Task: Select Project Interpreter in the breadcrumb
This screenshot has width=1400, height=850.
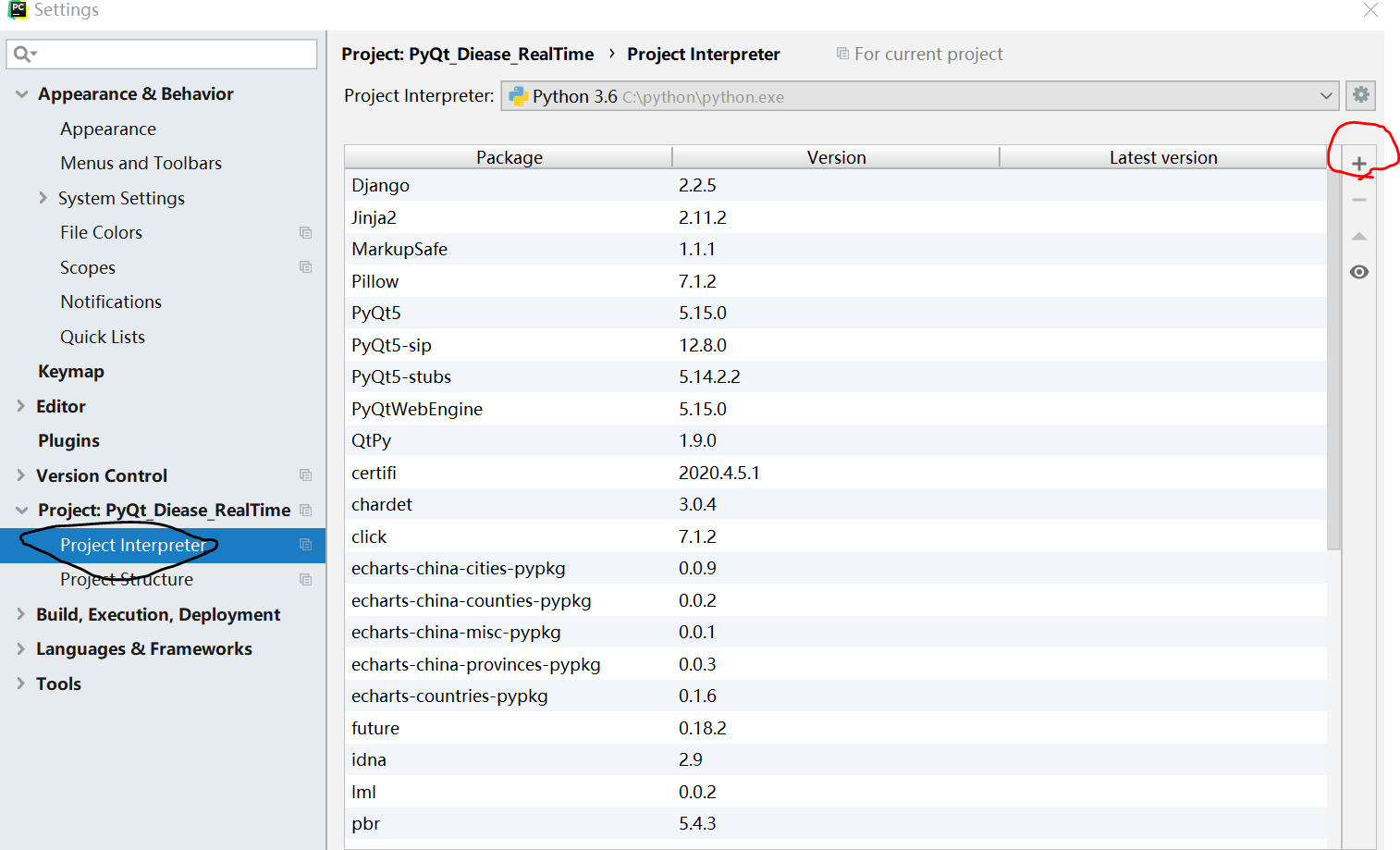Action: 703,54
